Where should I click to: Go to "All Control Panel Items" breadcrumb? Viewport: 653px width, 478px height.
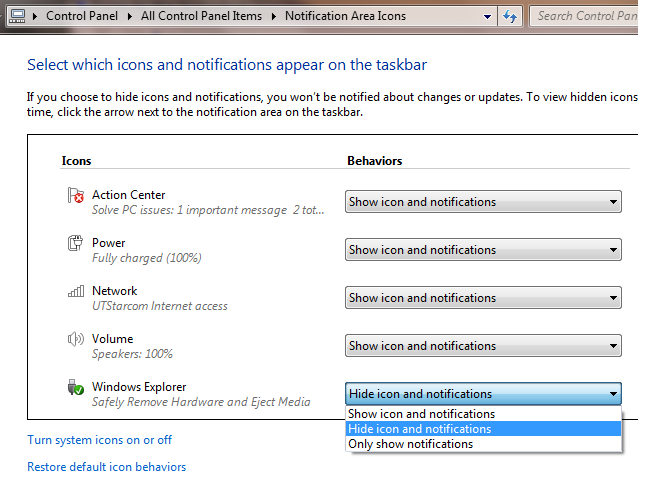click(201, 16)
